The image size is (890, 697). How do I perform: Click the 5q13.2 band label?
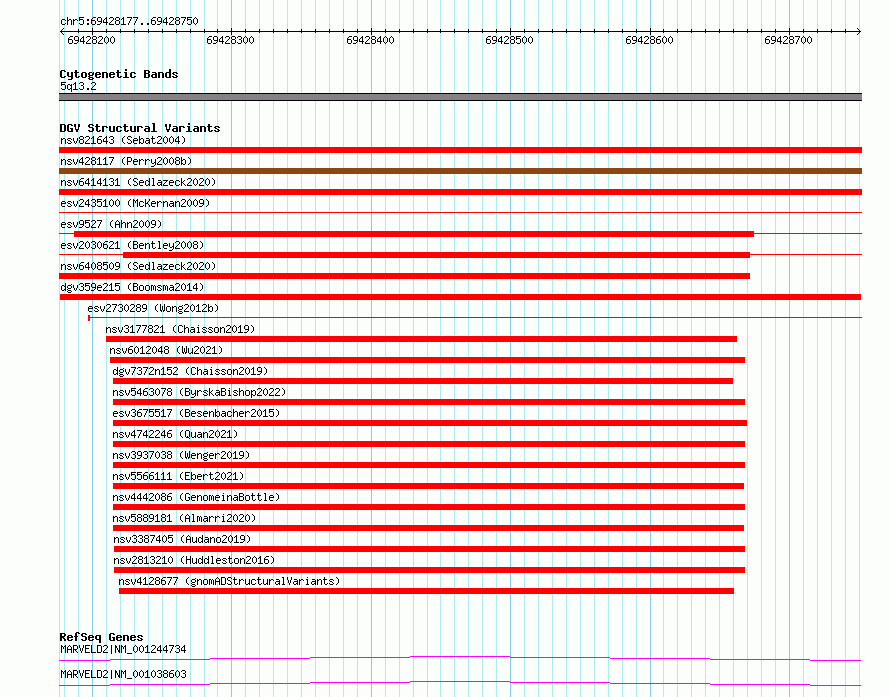tap(78, 86)
